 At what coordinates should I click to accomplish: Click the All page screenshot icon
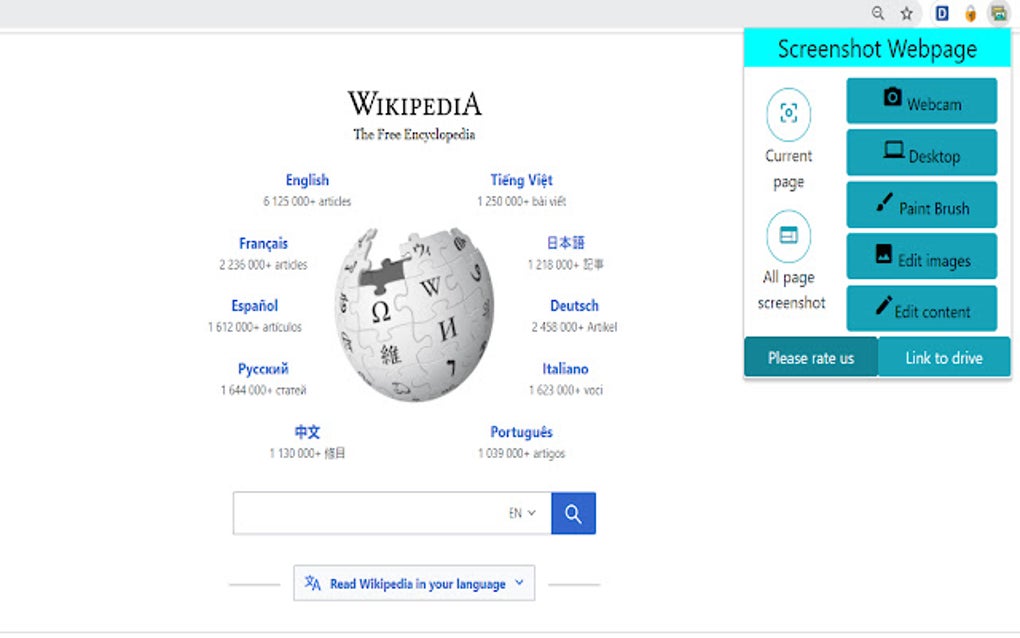(x=788, y=235)
